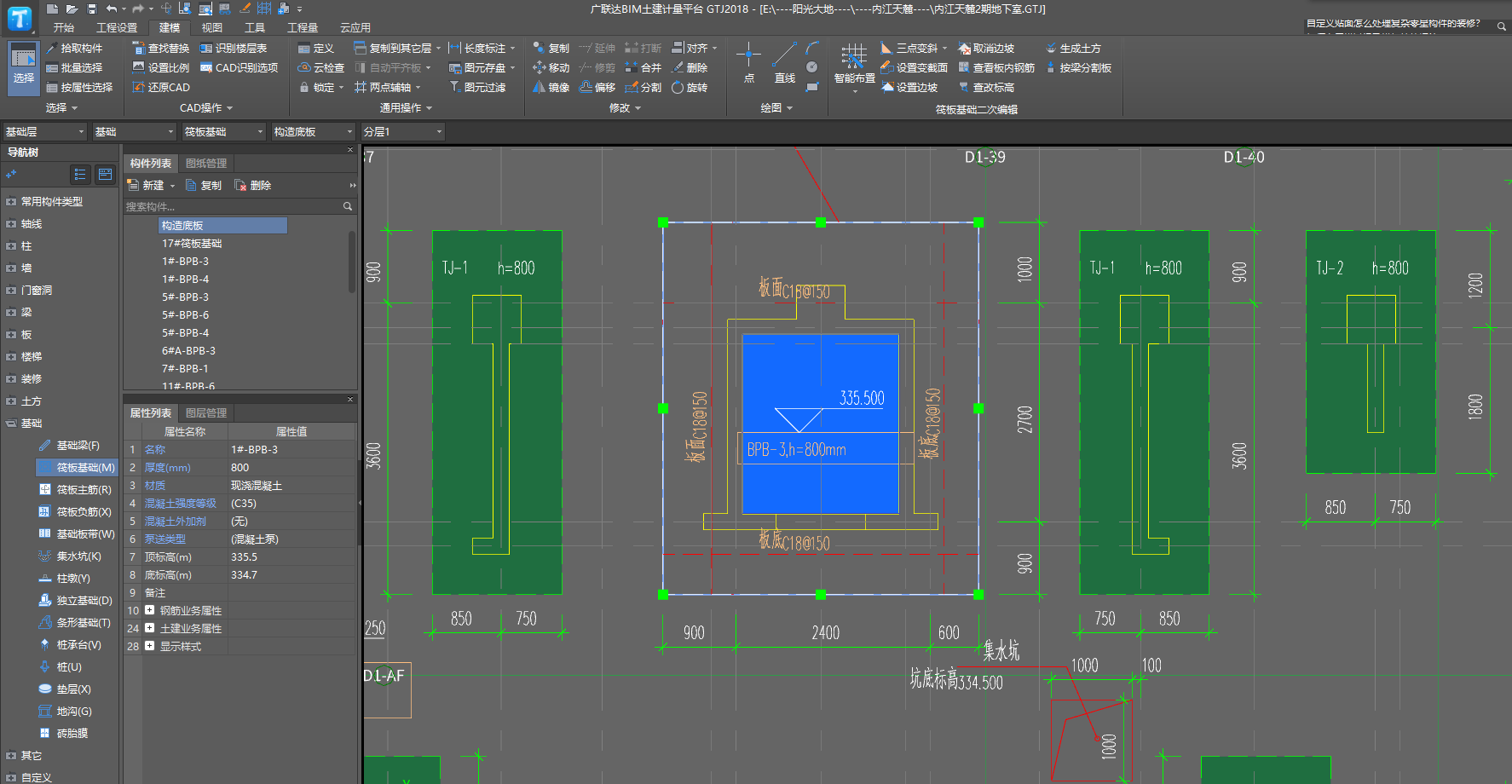The height and width of the screenshot is (784, 1512).
Task: Open the 工具 ribbon tab
Action: [x=255, y=28]
